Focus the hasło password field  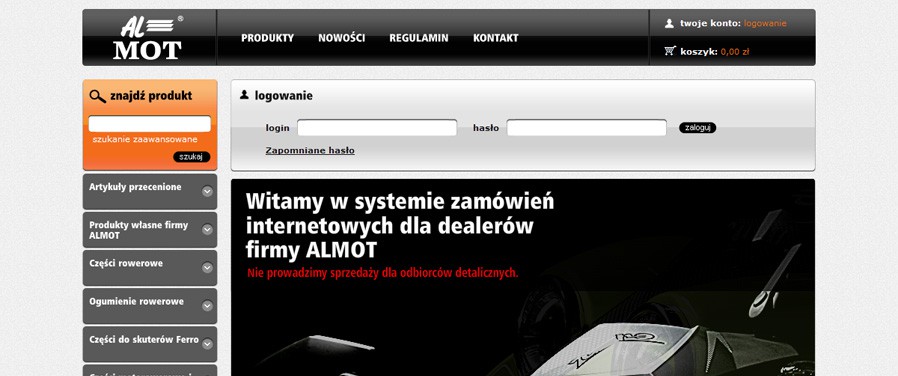pyautogui.click(x=586, y=128)
